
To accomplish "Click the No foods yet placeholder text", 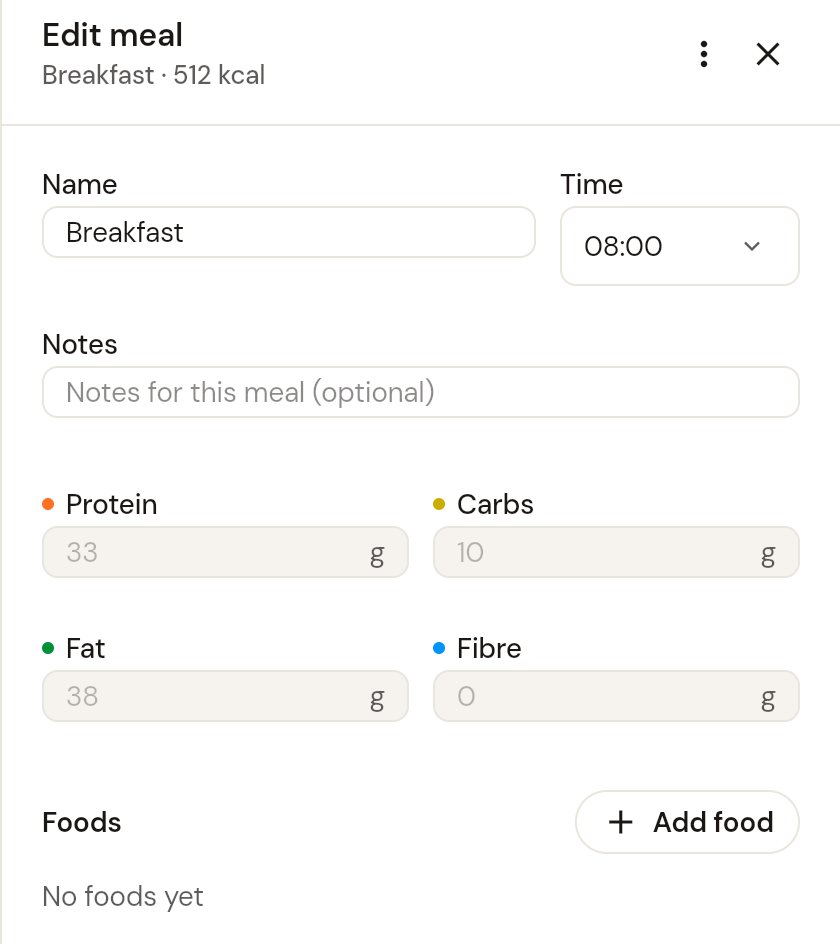I will coord(123,896).
